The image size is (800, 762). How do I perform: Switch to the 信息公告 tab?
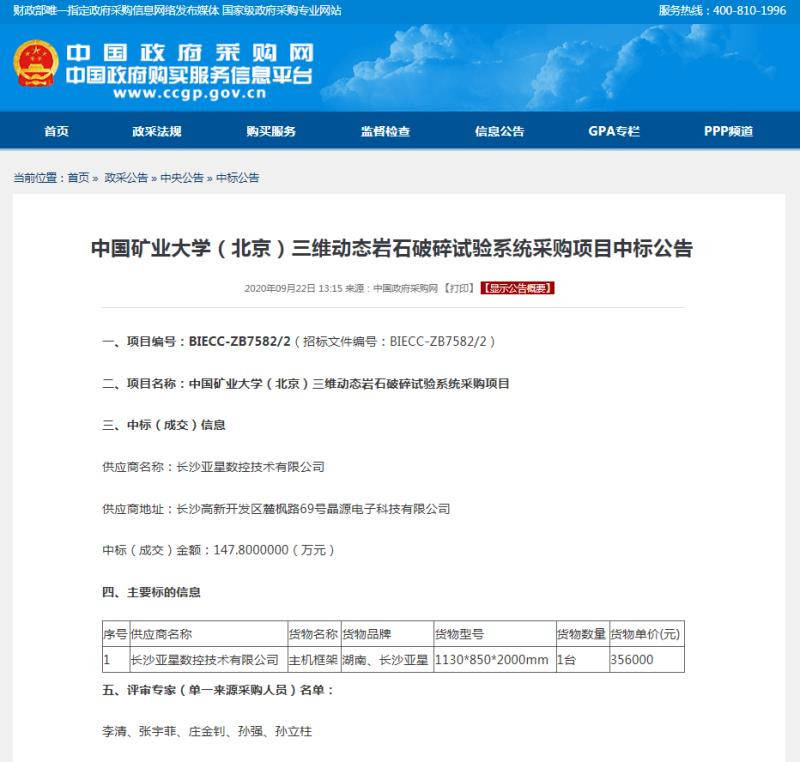tap(499, 131)
